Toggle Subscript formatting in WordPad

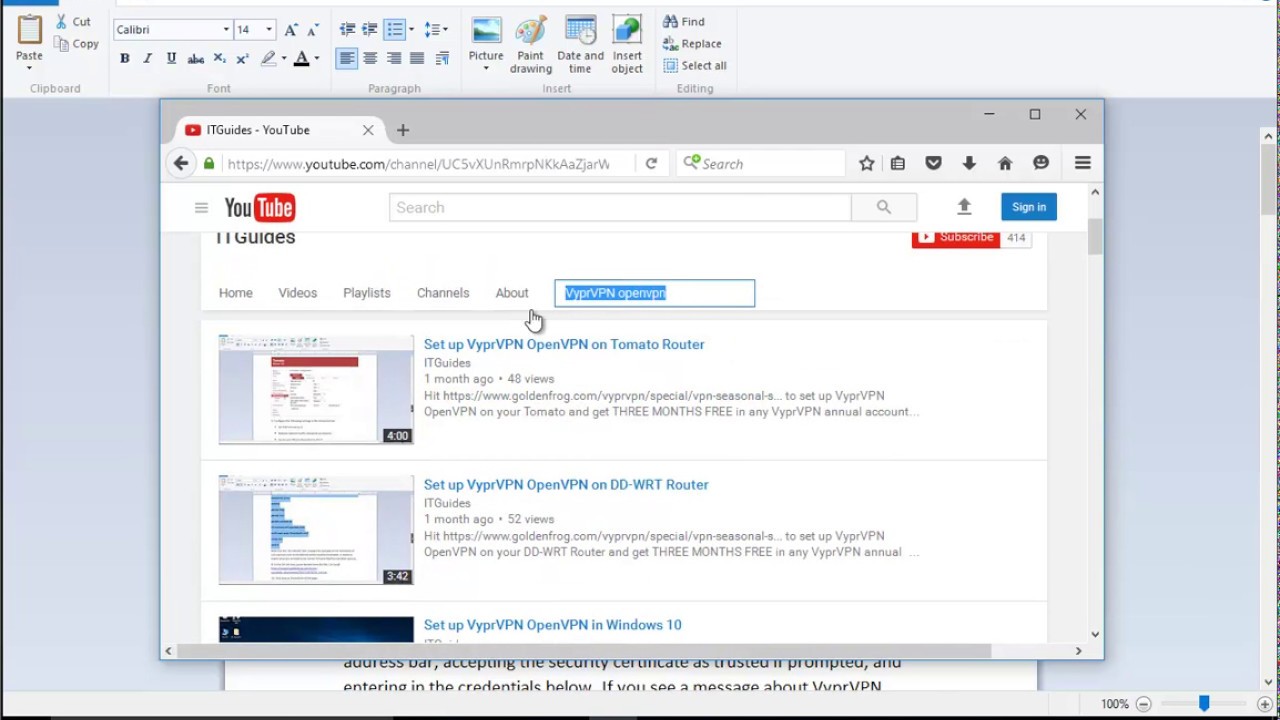tap(219, 59)
